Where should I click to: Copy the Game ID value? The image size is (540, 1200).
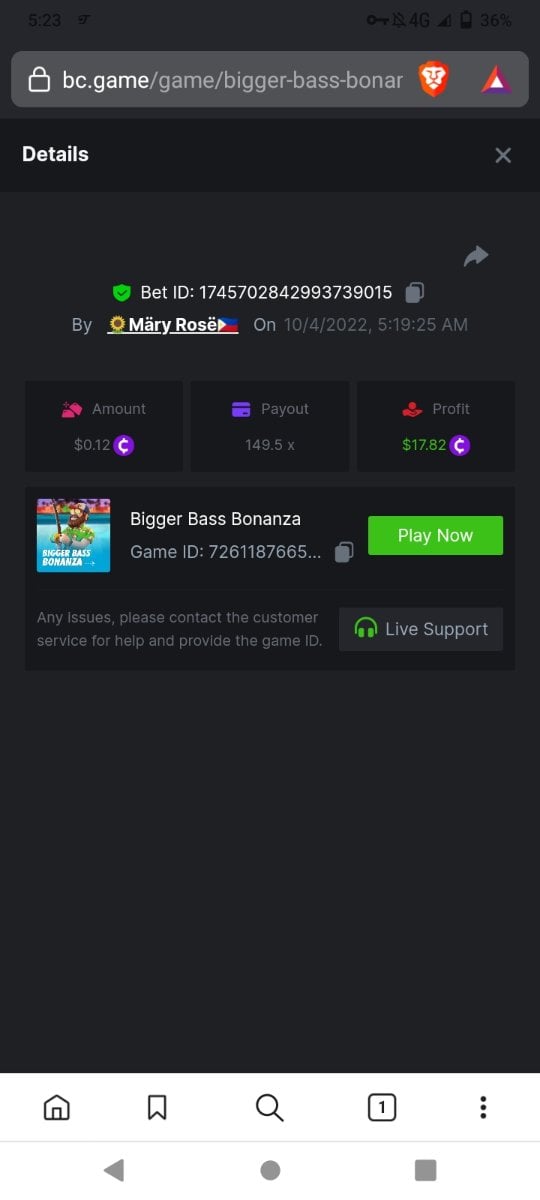pyautogui.click(x=343, y=552)
